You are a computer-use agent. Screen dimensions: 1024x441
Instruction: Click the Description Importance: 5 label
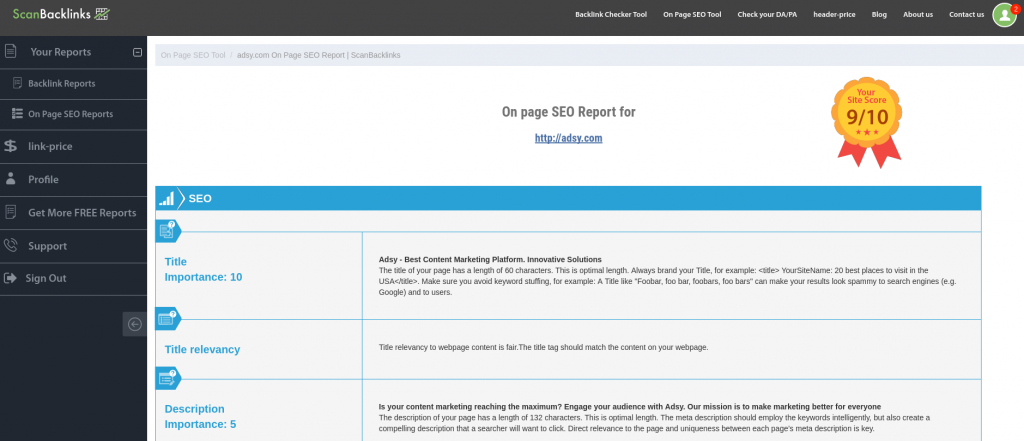tap(200, 417)
